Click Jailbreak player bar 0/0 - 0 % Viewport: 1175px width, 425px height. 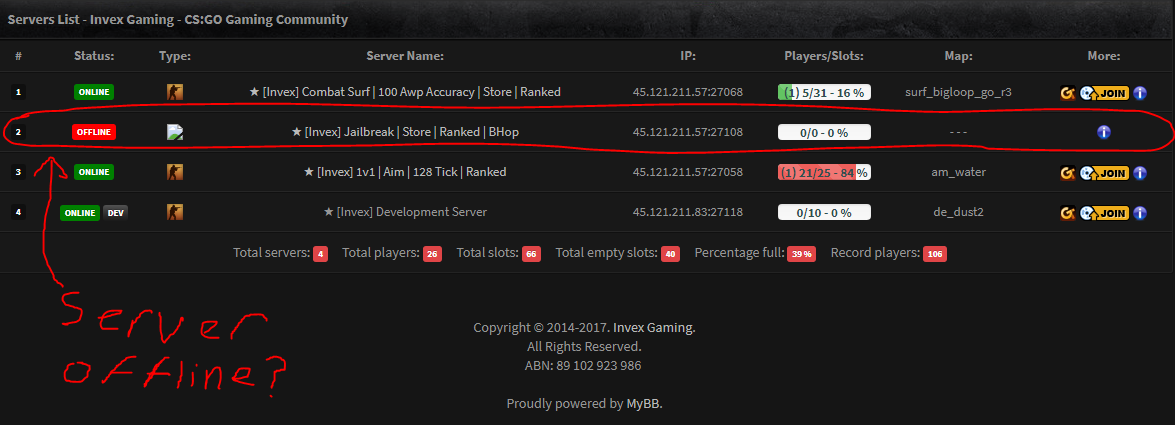(824, 133)
